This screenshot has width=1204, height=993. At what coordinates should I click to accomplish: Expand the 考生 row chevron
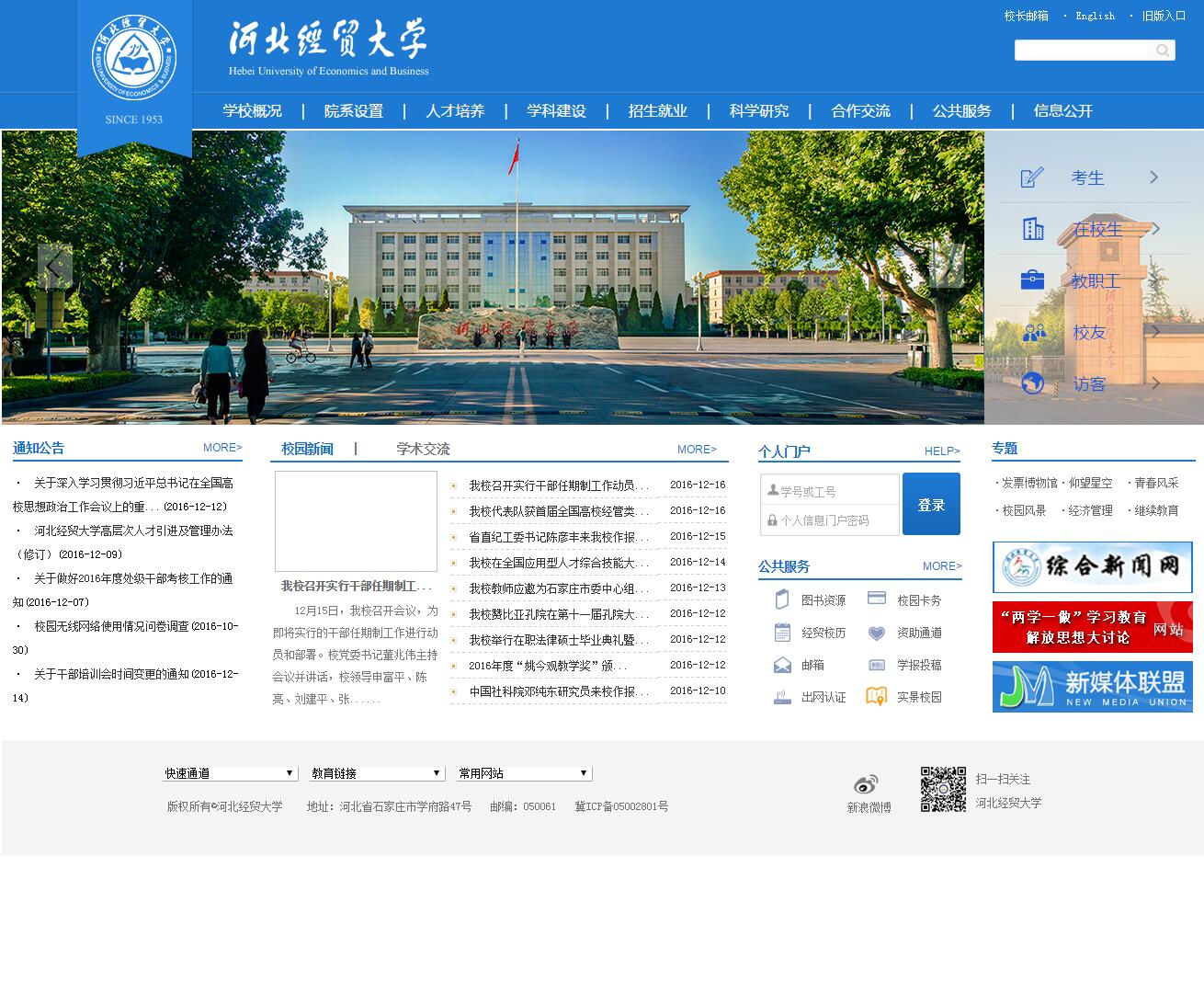point(1154,177)
